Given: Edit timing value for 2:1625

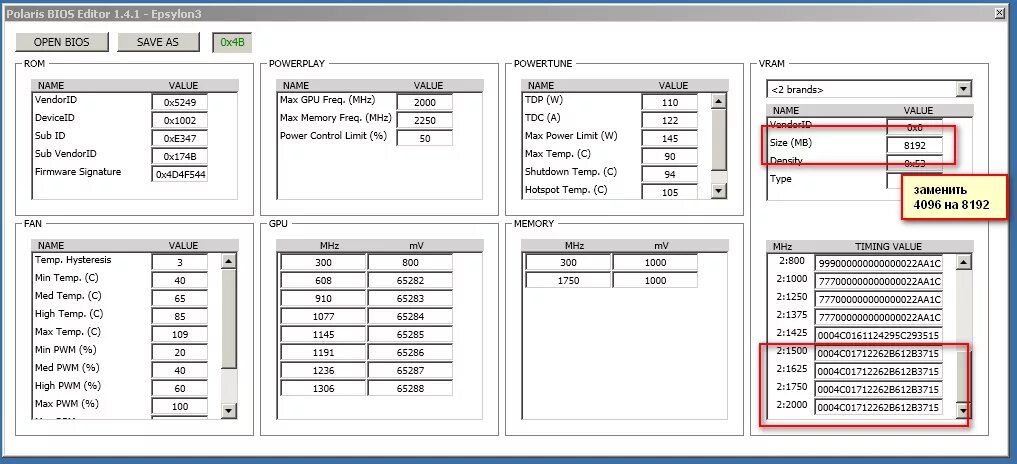Looking at the screenshot, I should click(x=879, y=371).
